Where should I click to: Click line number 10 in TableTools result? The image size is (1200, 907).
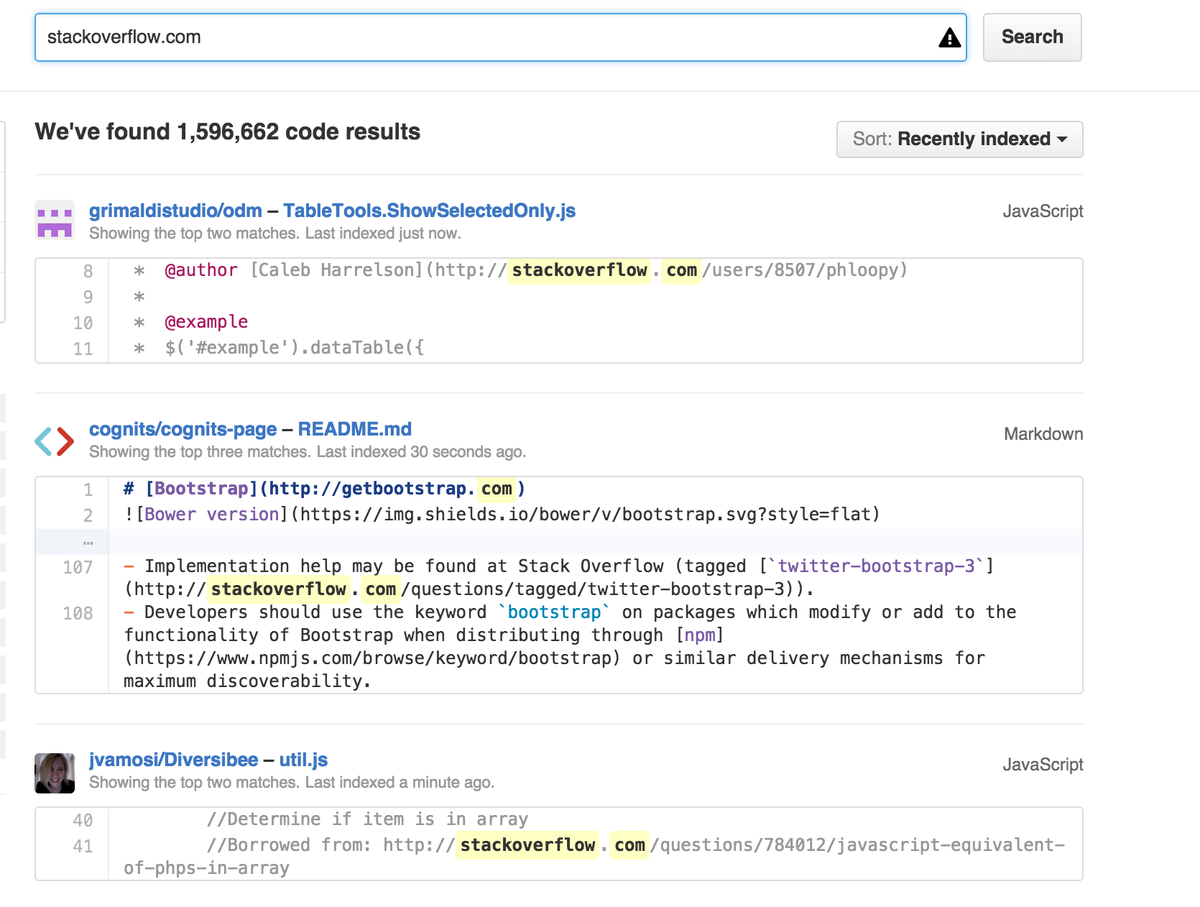point(83,323)
